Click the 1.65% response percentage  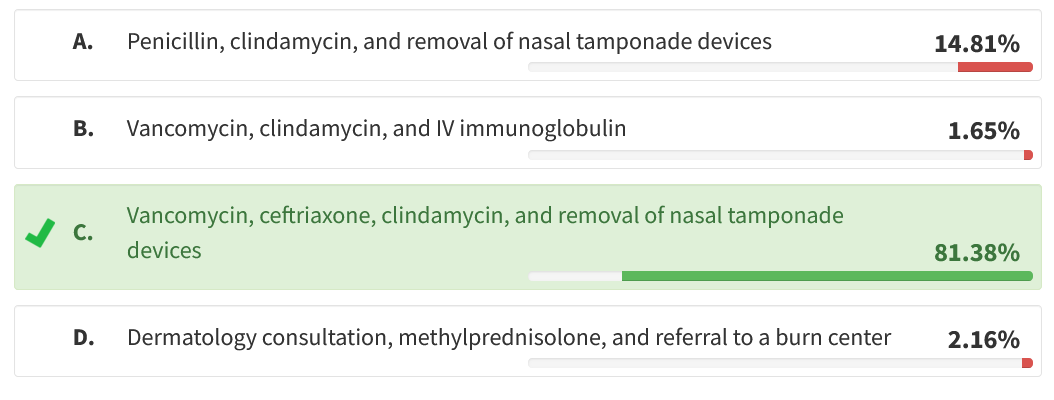tap(982, 131)
